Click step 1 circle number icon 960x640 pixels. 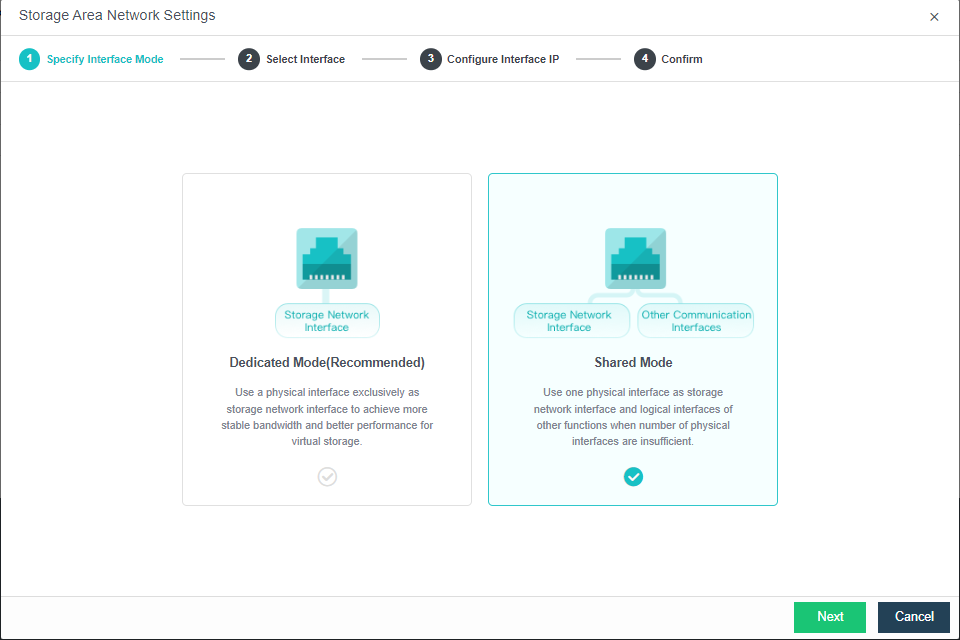(29, 59)
